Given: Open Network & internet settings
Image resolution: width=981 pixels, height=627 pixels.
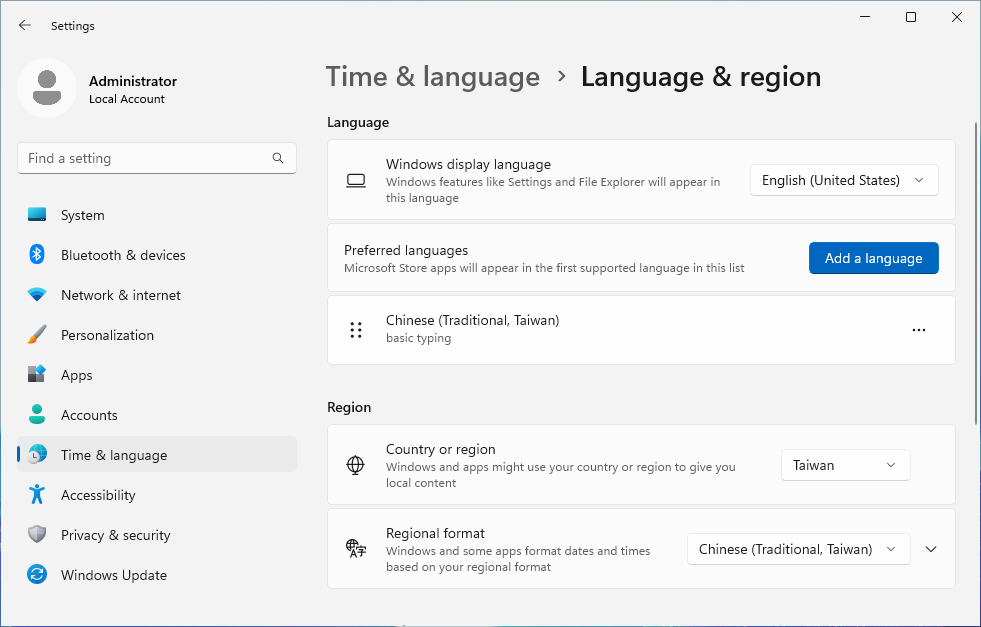Looking at the screenshot, I should [156, 295].
